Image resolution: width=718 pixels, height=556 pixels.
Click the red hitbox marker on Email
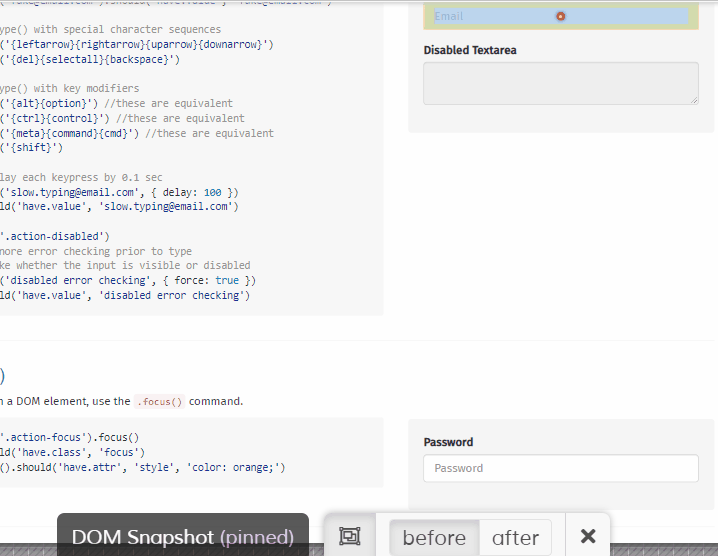(560, 16)
